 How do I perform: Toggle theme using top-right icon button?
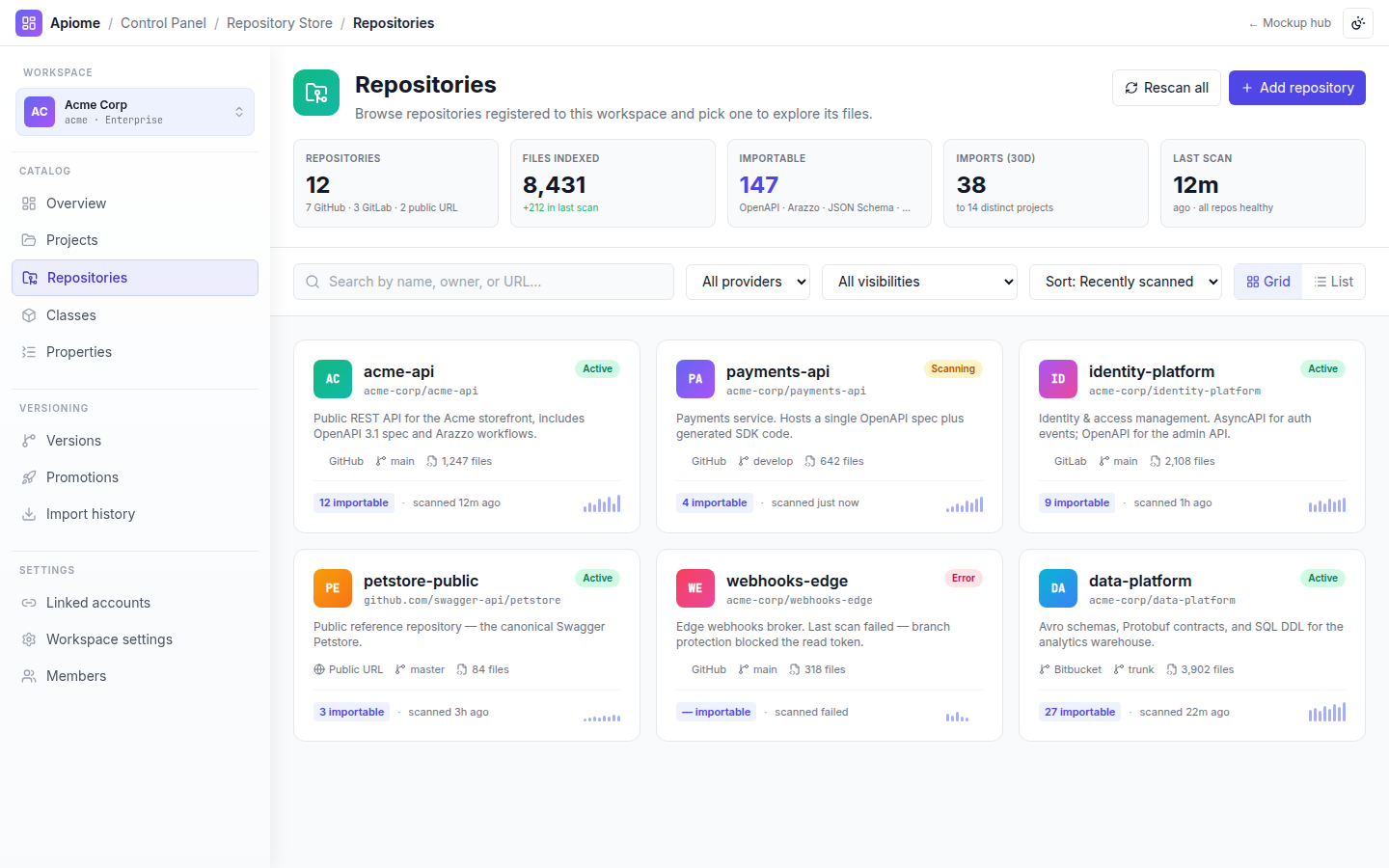(x=1358, y=23)
